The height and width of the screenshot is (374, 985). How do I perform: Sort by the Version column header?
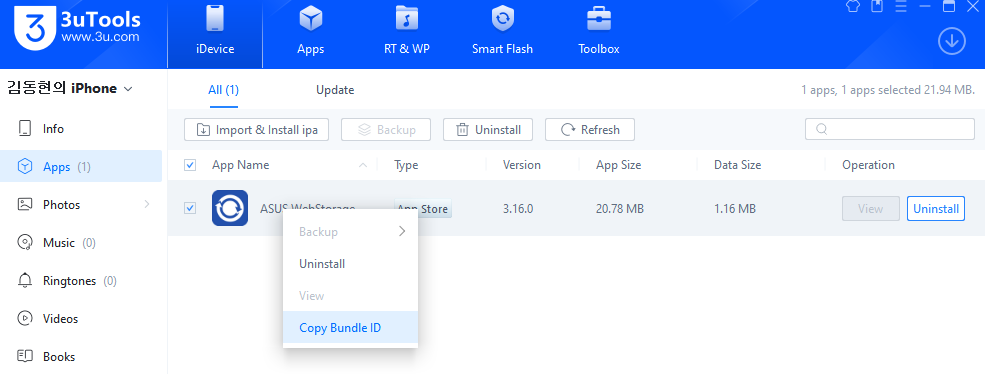click(521, 165)
